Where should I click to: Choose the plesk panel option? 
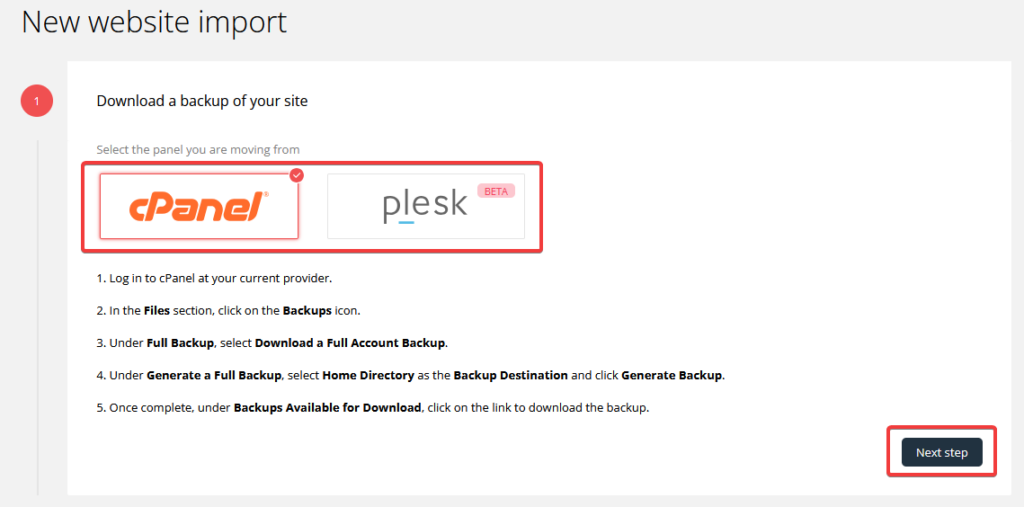pyautogui.click(x=426, y=206)
